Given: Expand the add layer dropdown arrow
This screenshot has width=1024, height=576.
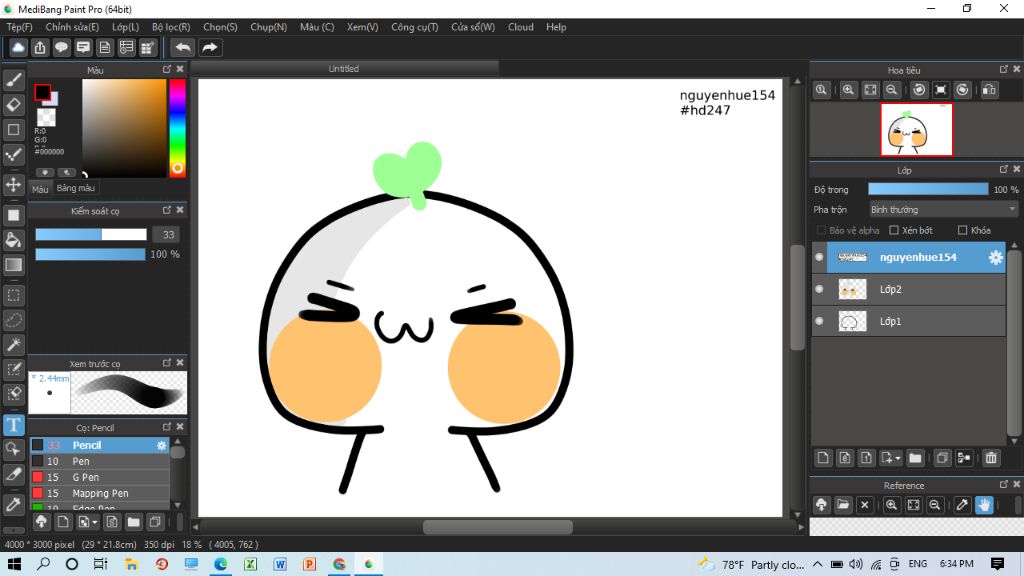Looking at the screenshot, I should (x=897, y=458).
